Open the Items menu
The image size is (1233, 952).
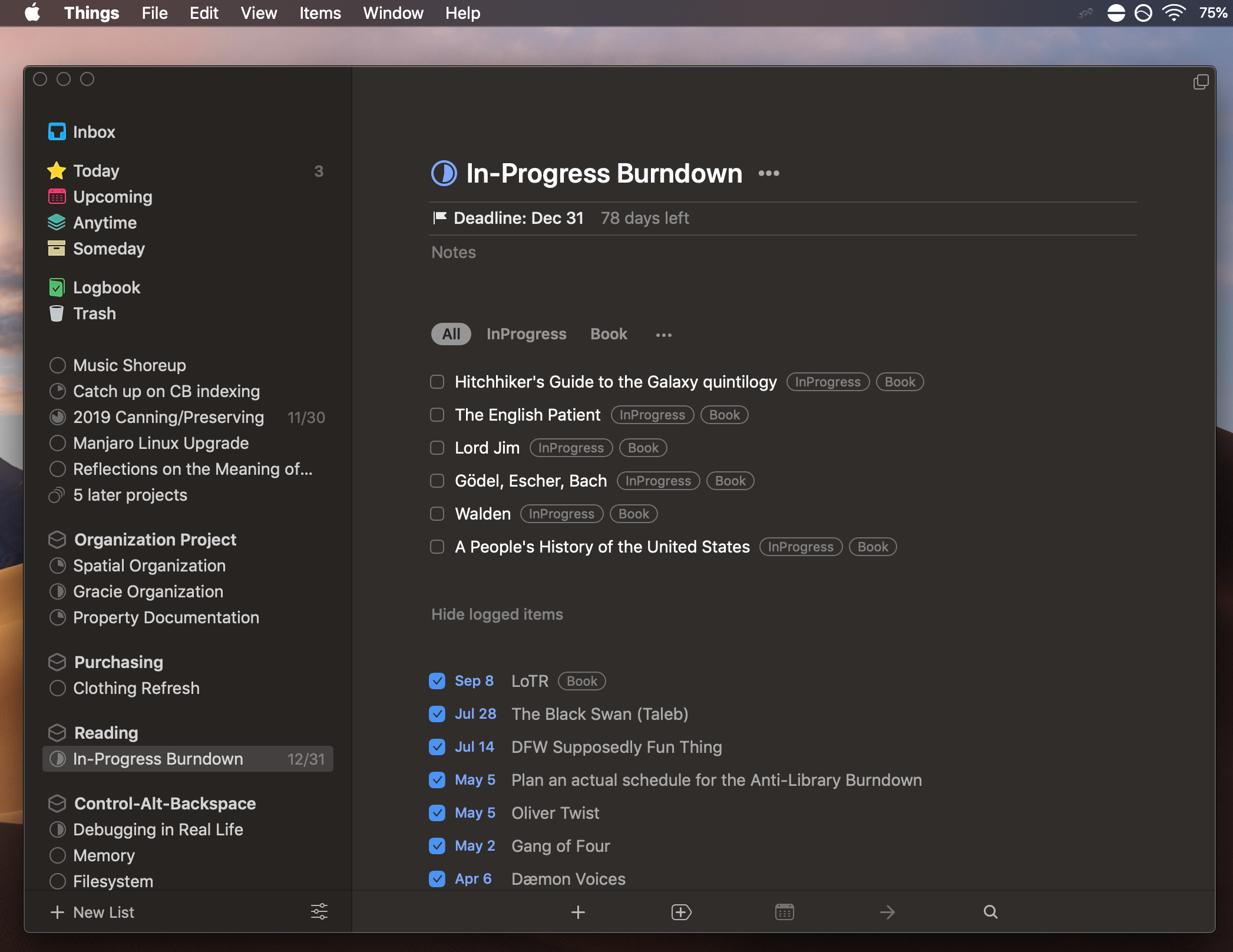pyautogui.click(x=320, y=13)
